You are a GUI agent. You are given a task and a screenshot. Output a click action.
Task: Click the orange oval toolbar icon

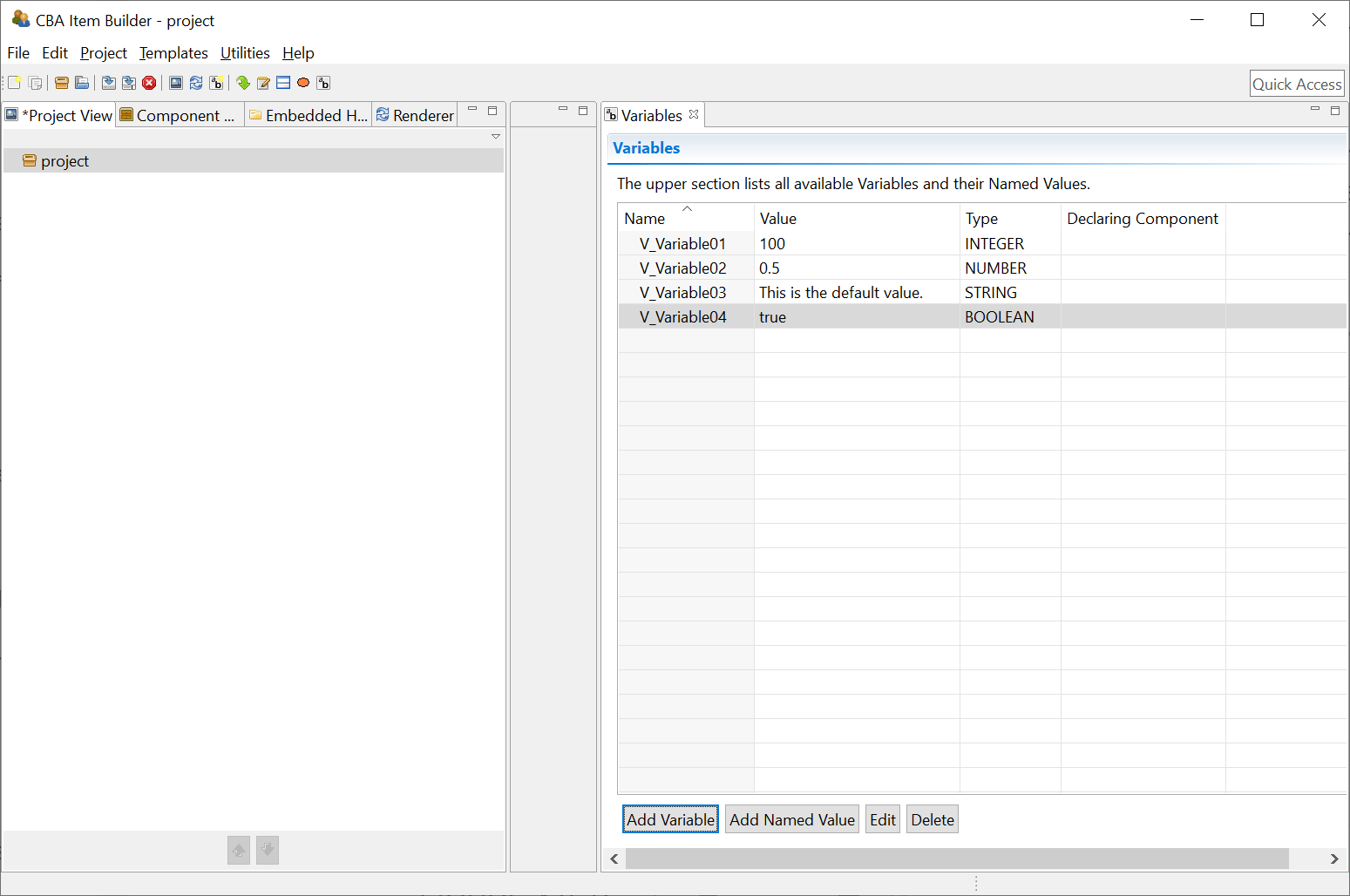(303, 83)
